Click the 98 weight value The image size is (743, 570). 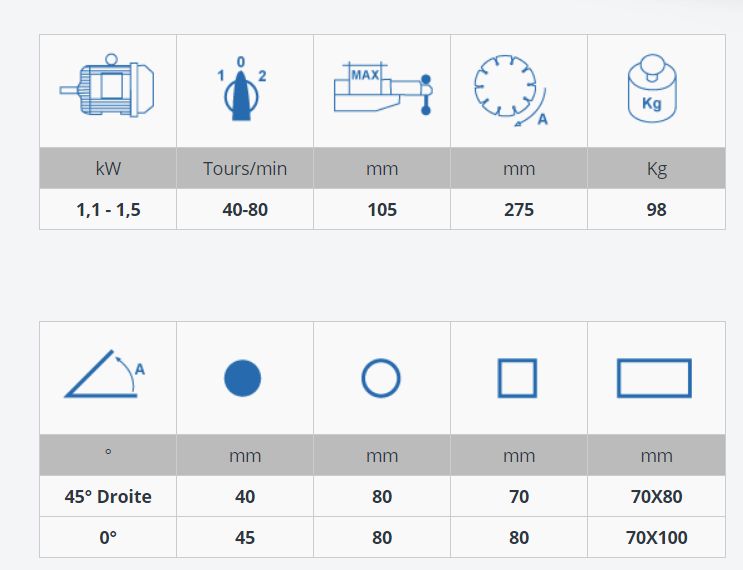pos(656,209)
